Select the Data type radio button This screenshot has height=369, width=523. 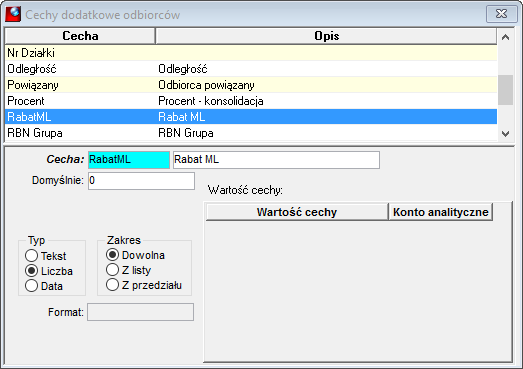coord(31,286)
